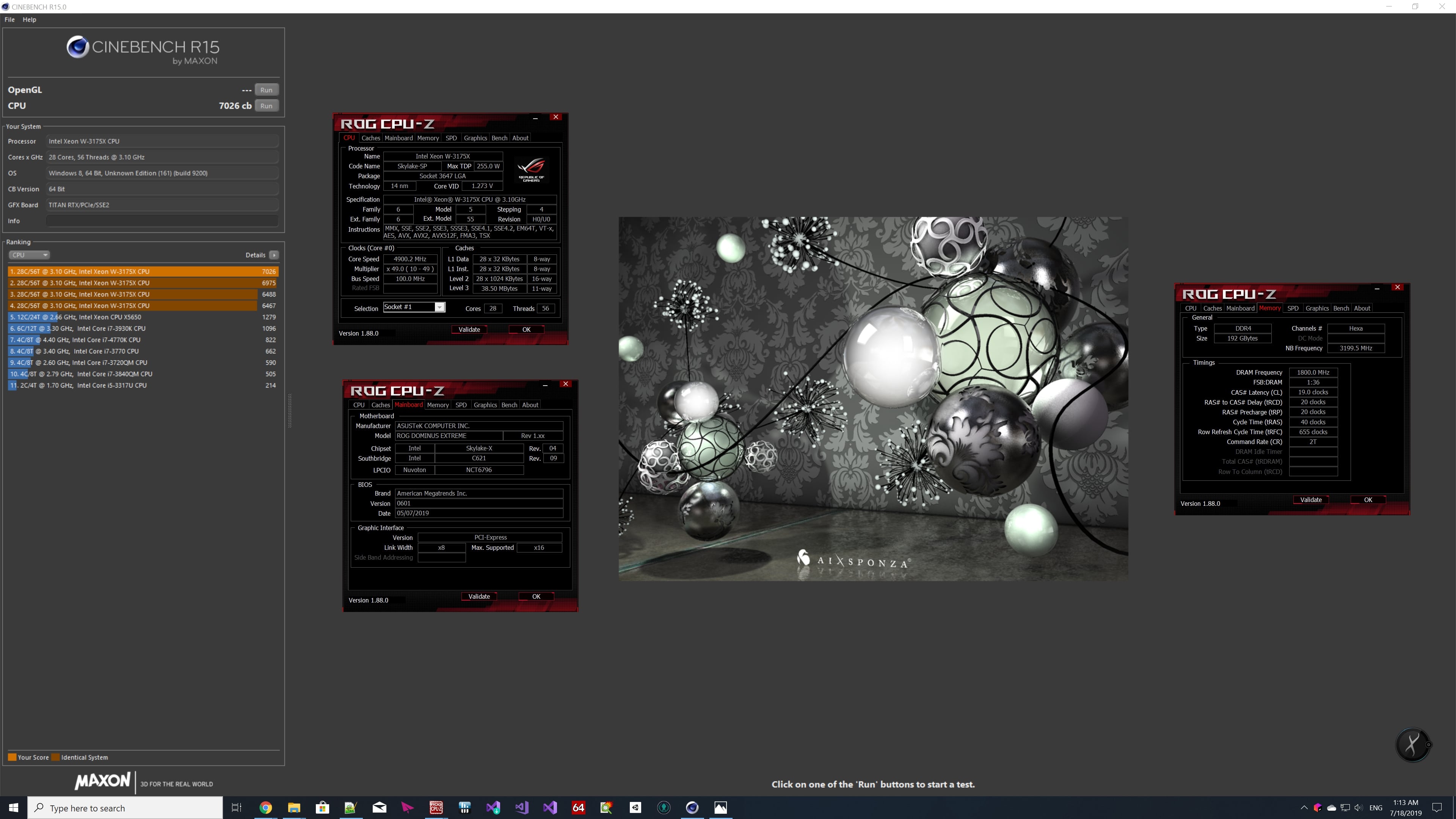This screenshot has height=819, width=1456.
Task: Open GitKraken from taskbar
Action: [664, 808]
